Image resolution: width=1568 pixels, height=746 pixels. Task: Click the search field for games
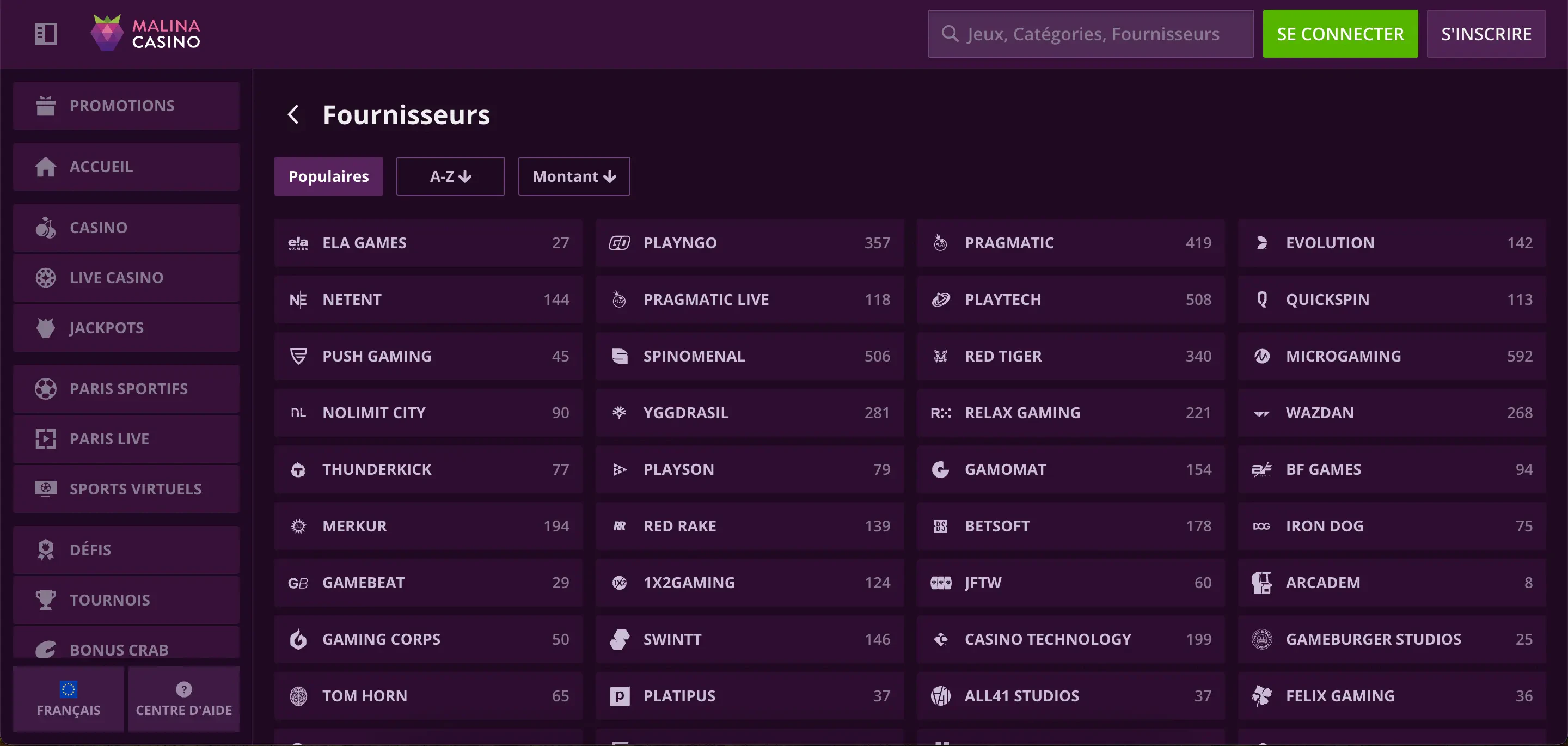tap(1091, 34)
